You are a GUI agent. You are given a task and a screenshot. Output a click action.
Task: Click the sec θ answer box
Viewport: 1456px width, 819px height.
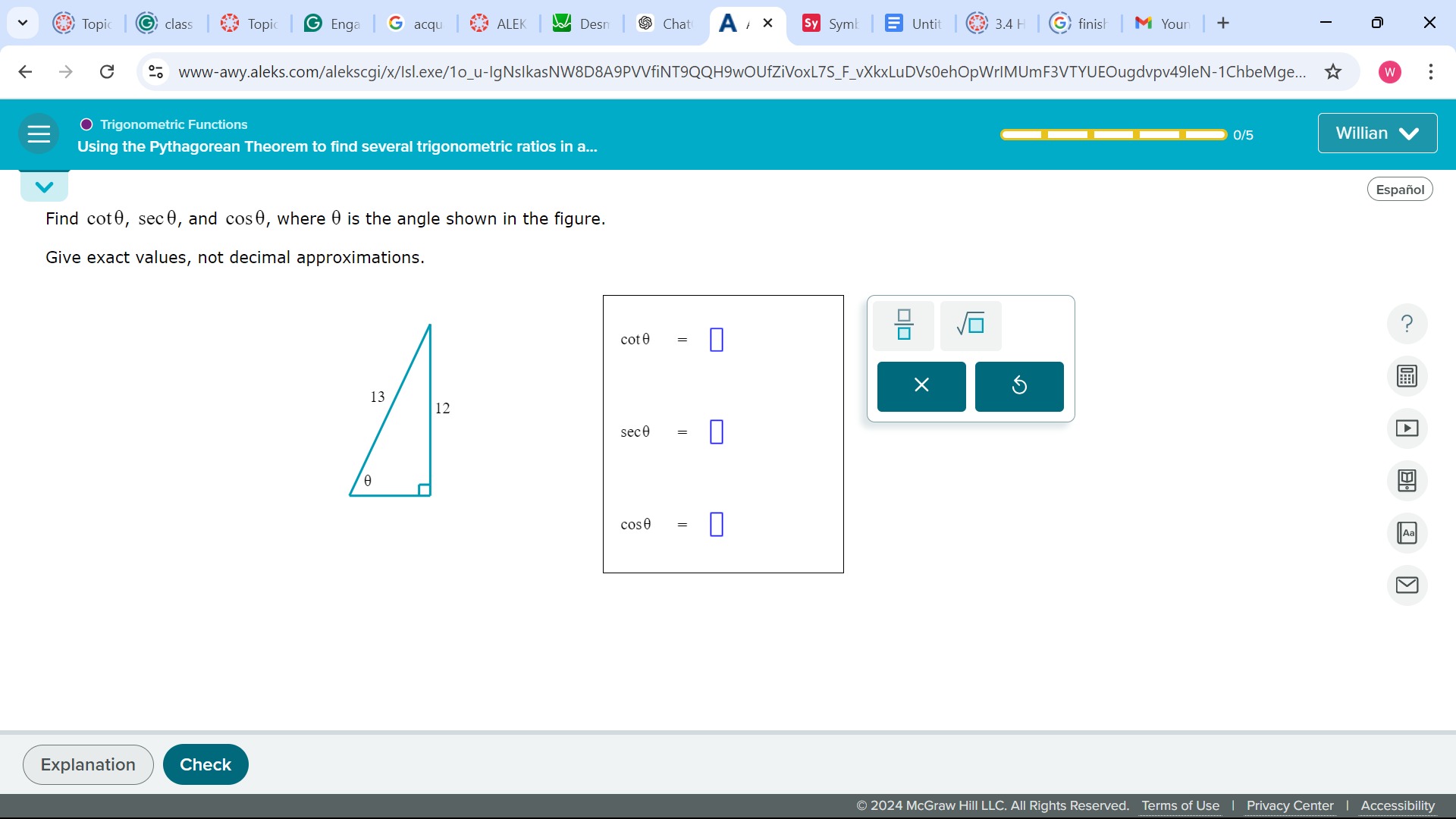[717, 432]
